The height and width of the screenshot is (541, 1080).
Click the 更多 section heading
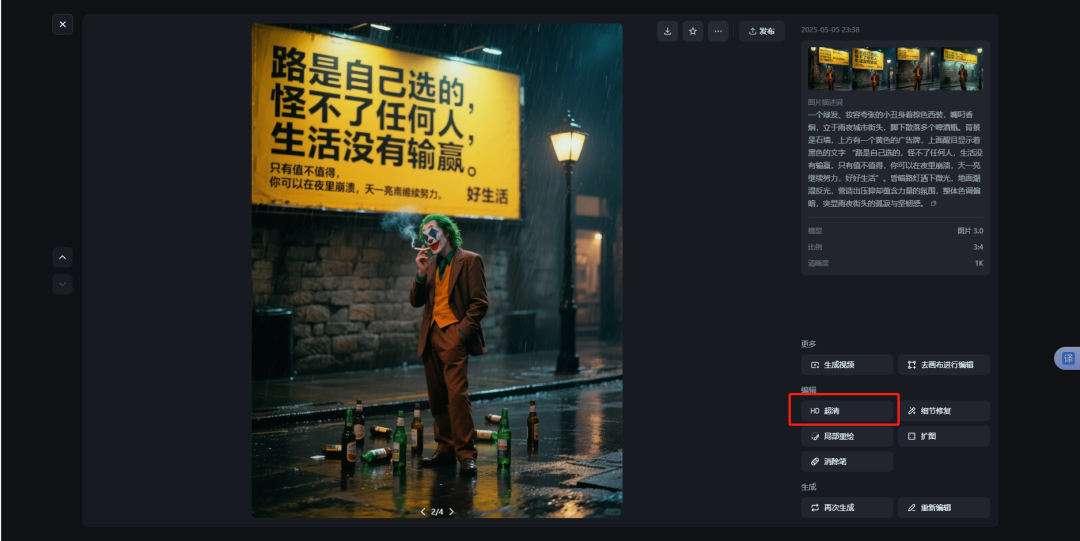pyautogui.click(x=809, y=344)
